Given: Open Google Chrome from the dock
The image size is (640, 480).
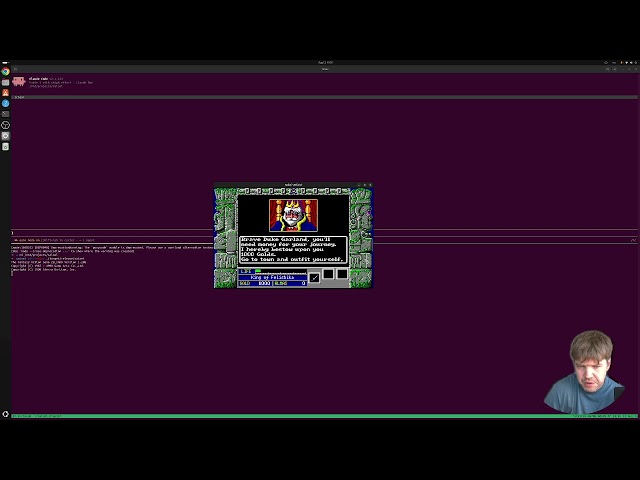Looking at the screenshot, I should [5, 71].
